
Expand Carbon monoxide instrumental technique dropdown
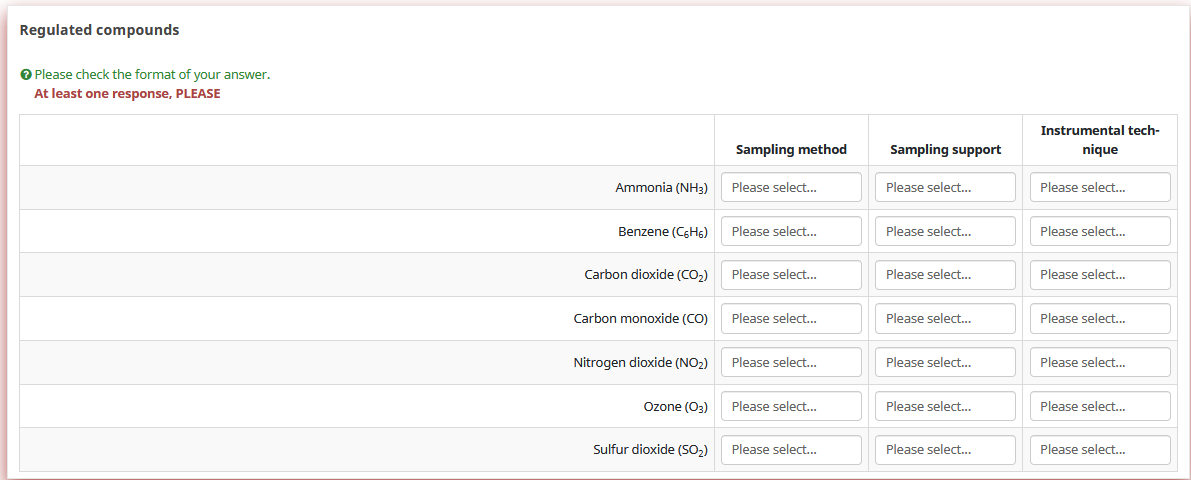1100,319
